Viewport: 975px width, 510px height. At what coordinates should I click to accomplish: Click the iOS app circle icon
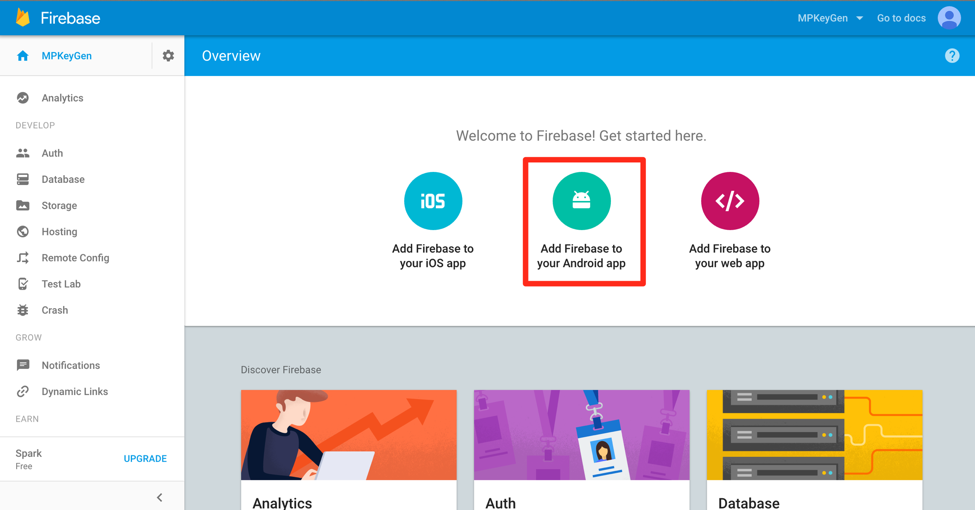(433, 201)
